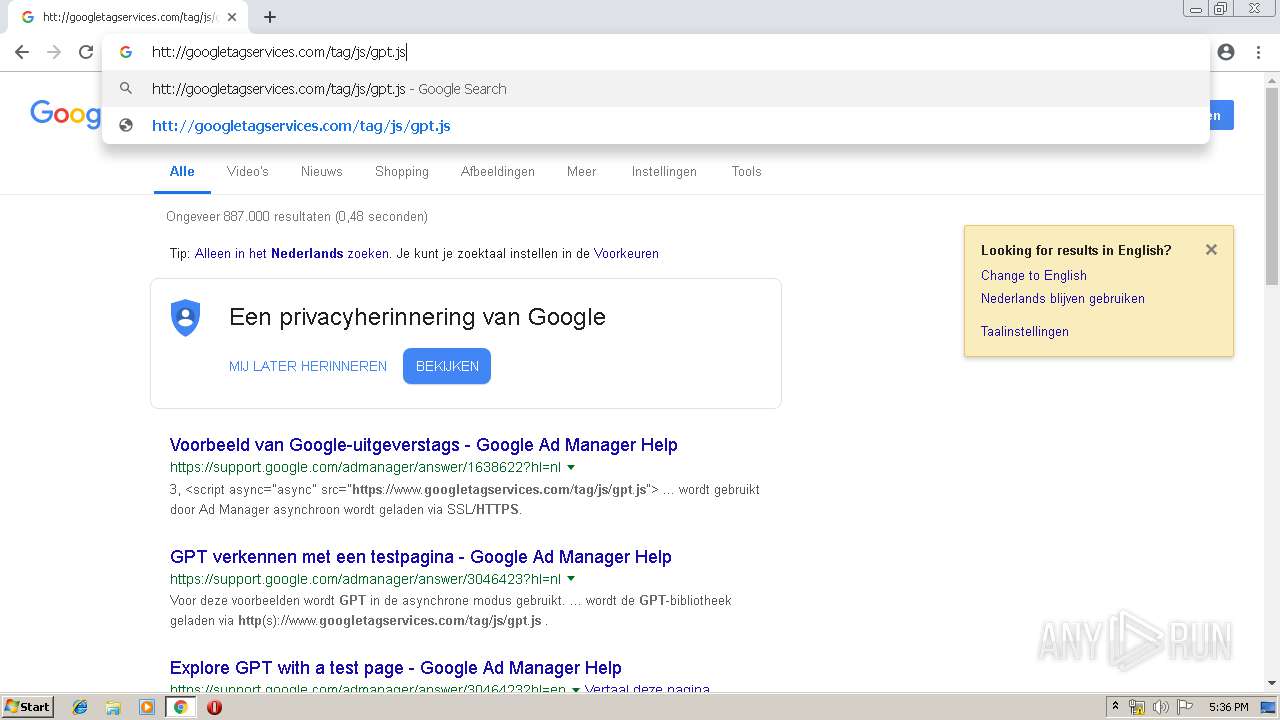Expand the Meer menu
Screen dimensions: 1280x720
pos(581,171)
